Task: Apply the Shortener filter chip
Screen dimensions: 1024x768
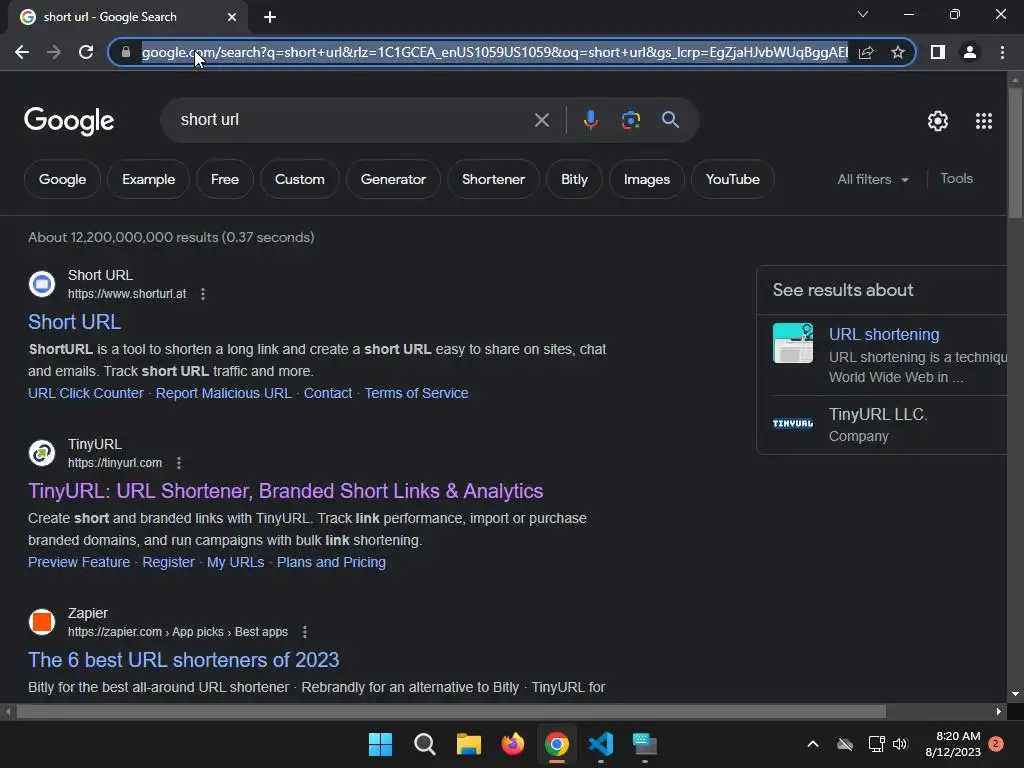Action: point(493,179)
